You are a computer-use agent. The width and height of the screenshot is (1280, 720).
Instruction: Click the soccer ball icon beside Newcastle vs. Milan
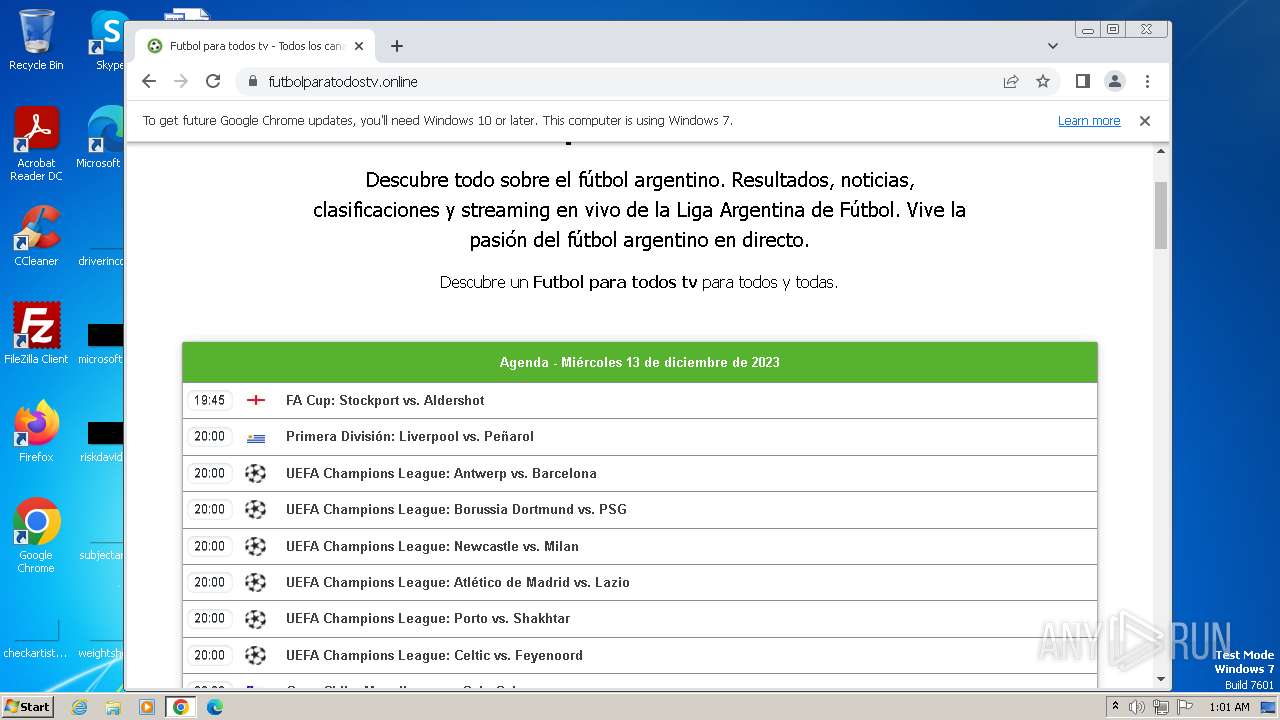pyautogui.click(x=256, y=546)
